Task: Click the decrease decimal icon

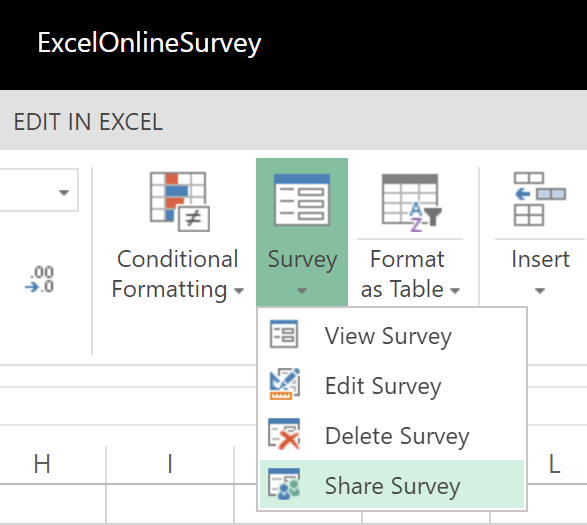Action: pyautogui.click(x=40, y=279)
